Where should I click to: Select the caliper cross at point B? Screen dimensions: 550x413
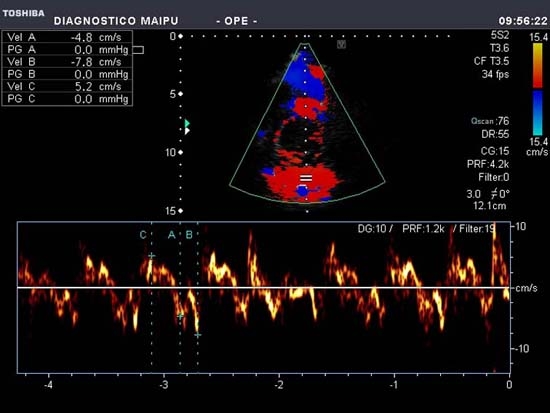click(197, 335)
